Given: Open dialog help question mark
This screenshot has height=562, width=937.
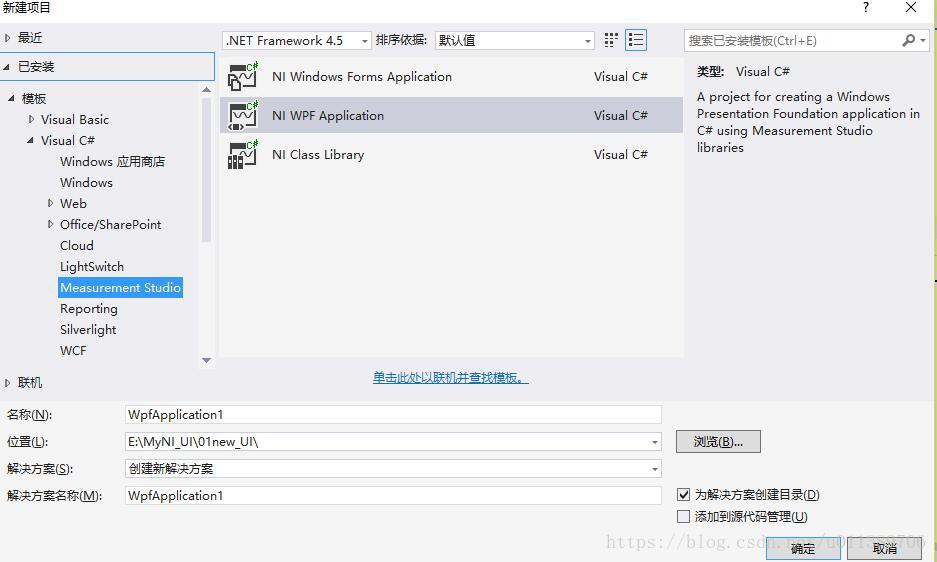Looking at the screenshot, I should [x=866, y=7].
